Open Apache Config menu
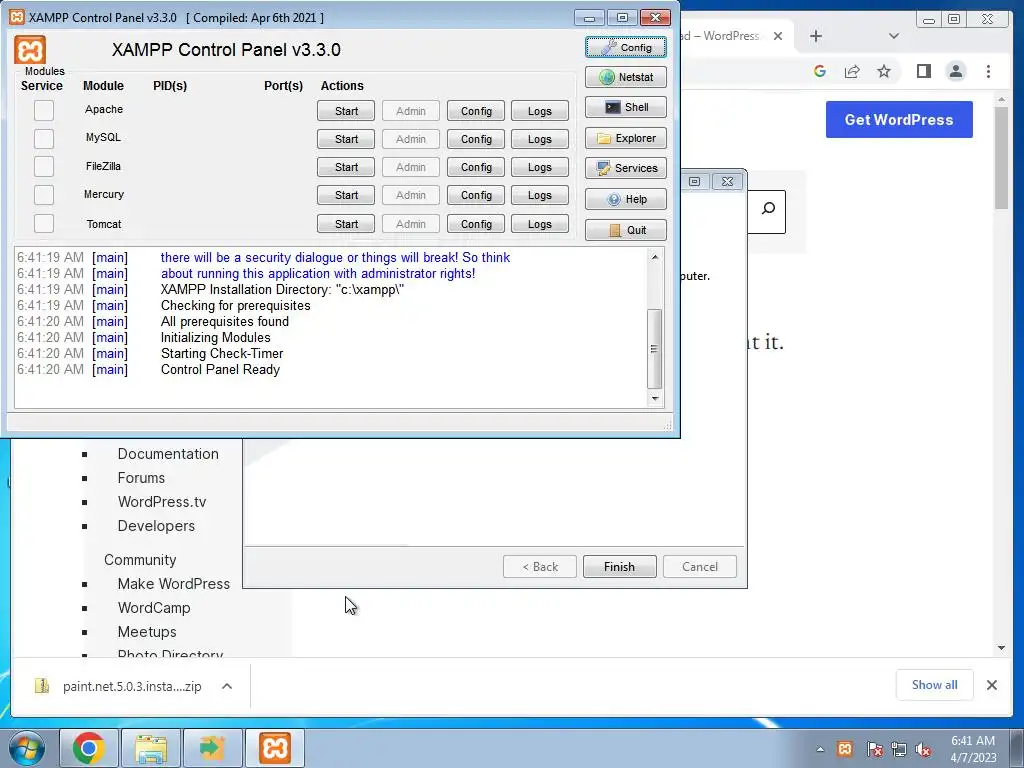The image size is (1024, 768). (x=476, y=111)
